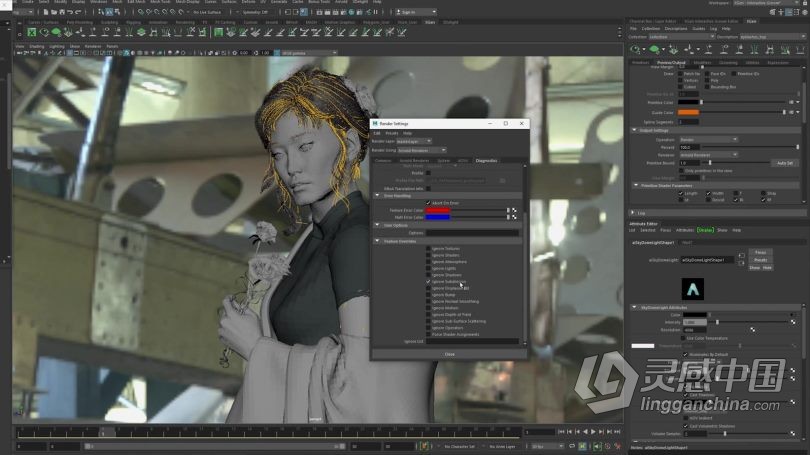Viewport: 810px width, 455px height.
Task: Click the map icon beside Texture Error Color
Action: [x=514, y=210]
